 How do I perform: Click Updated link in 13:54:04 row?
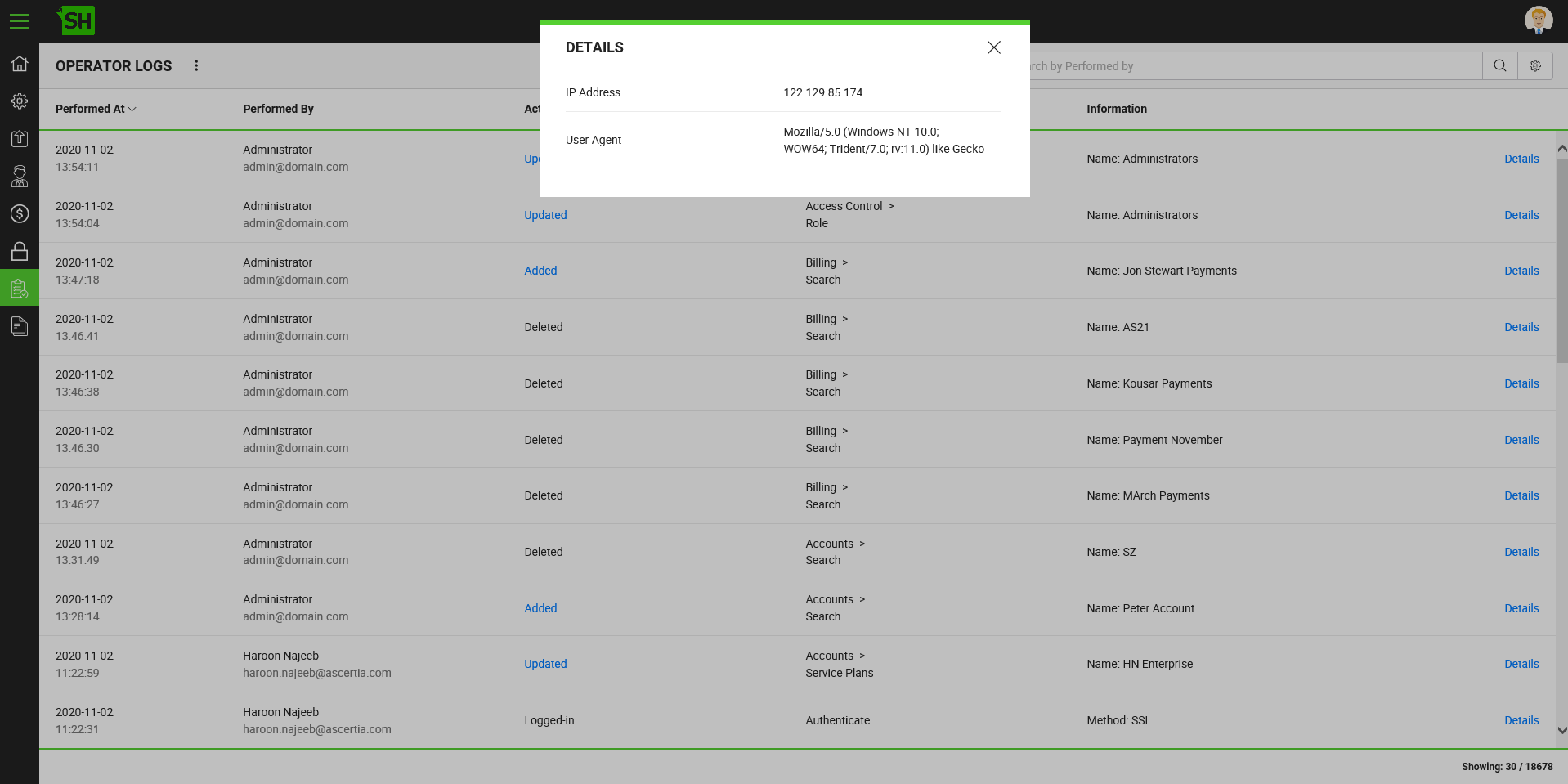tap(545, 215)
